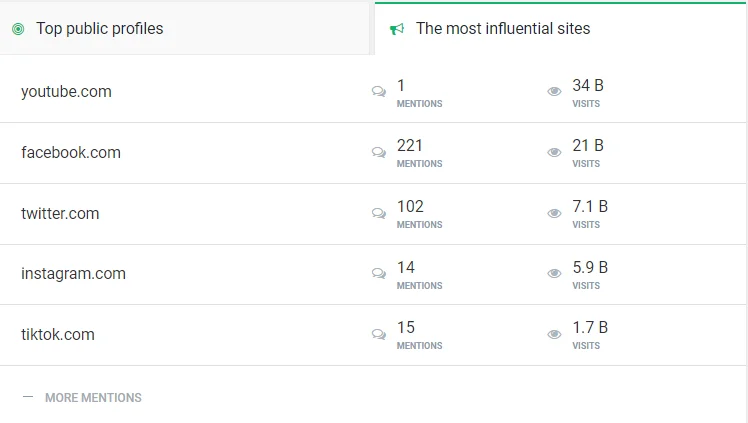Click the visits eye icon for twitter.com
This screenshot has width=748, height=423.
tap(554, 213)
